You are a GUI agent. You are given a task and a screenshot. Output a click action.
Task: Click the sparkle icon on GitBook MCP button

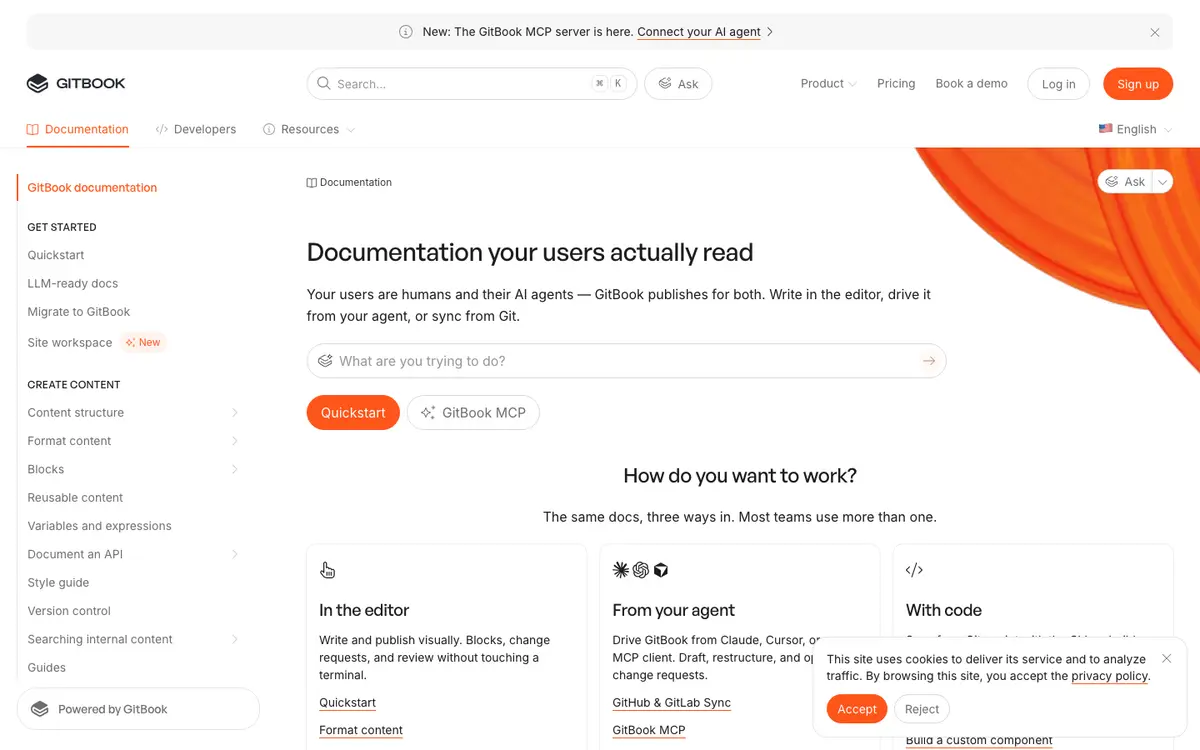(428, 413)
